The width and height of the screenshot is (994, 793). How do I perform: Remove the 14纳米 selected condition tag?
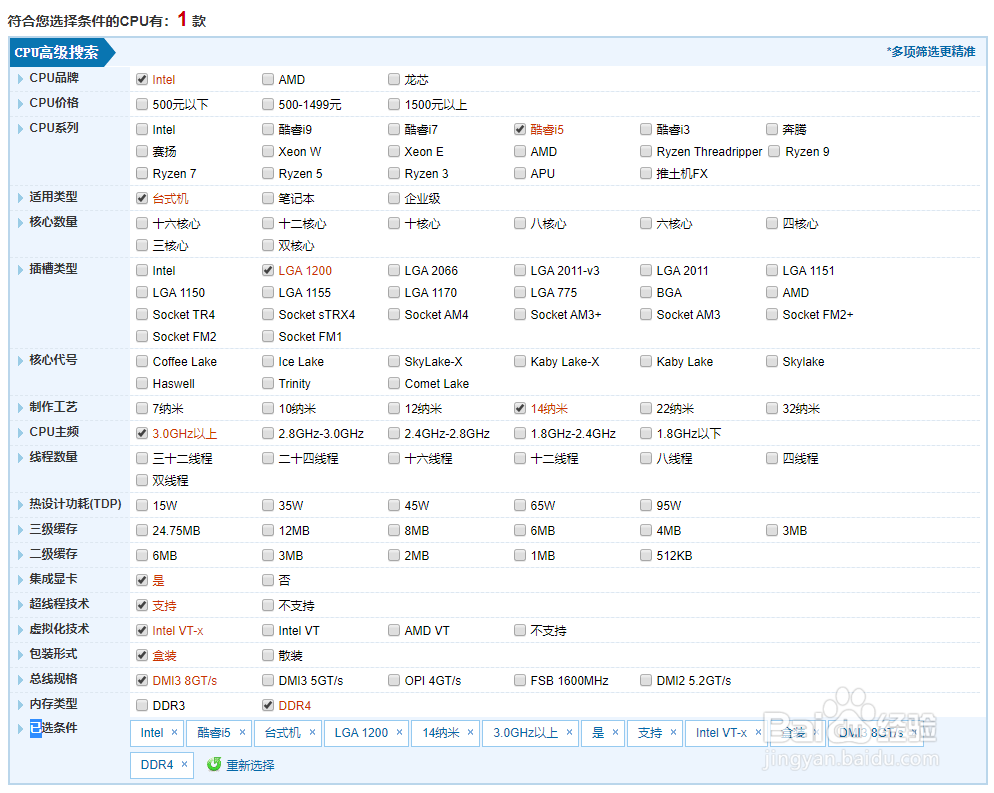pyautogui.click(x=470, y=732)
